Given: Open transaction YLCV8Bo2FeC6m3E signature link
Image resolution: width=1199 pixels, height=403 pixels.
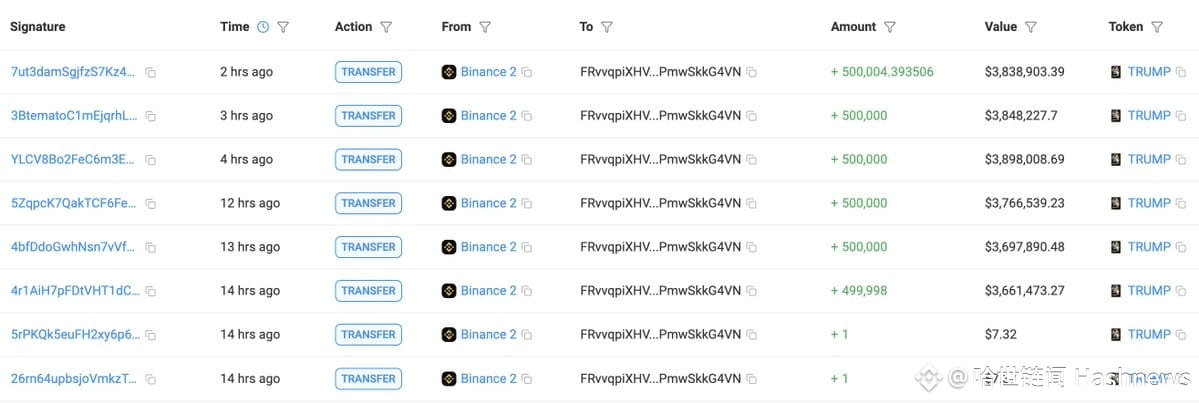Looking at the screenshot, I should pyautogui.click(x=73, y=159).
